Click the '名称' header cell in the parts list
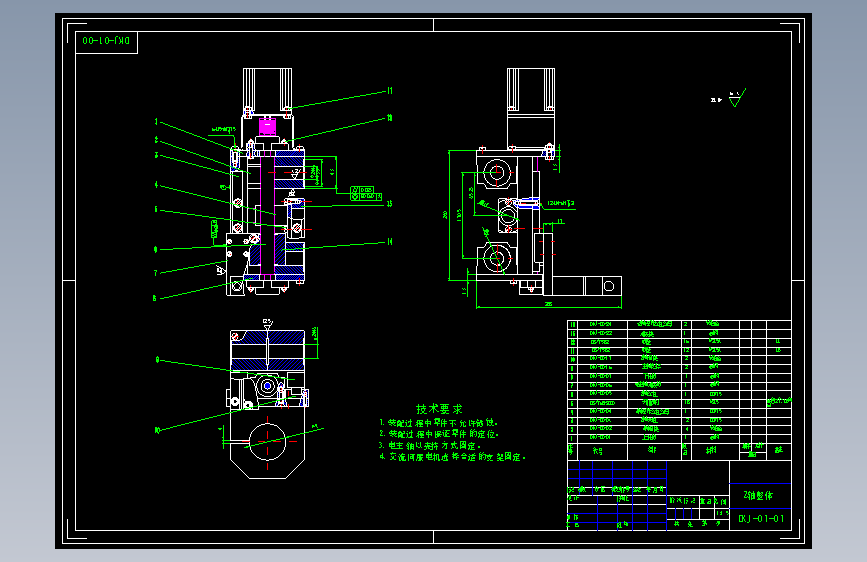Viewport: 867px width, 562px height. tap(653, 450)
